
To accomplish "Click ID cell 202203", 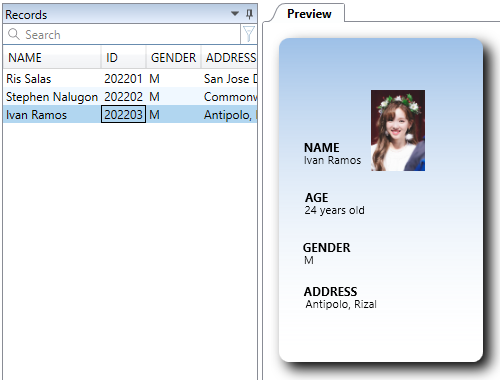I will [123, 115].
